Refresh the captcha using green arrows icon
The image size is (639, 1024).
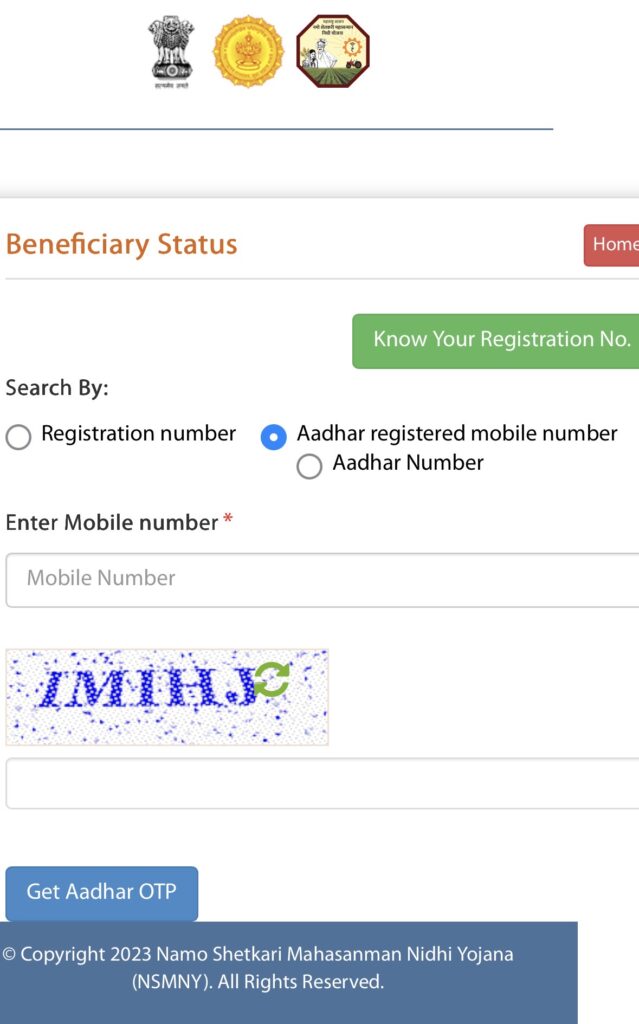tap(271, 680)
